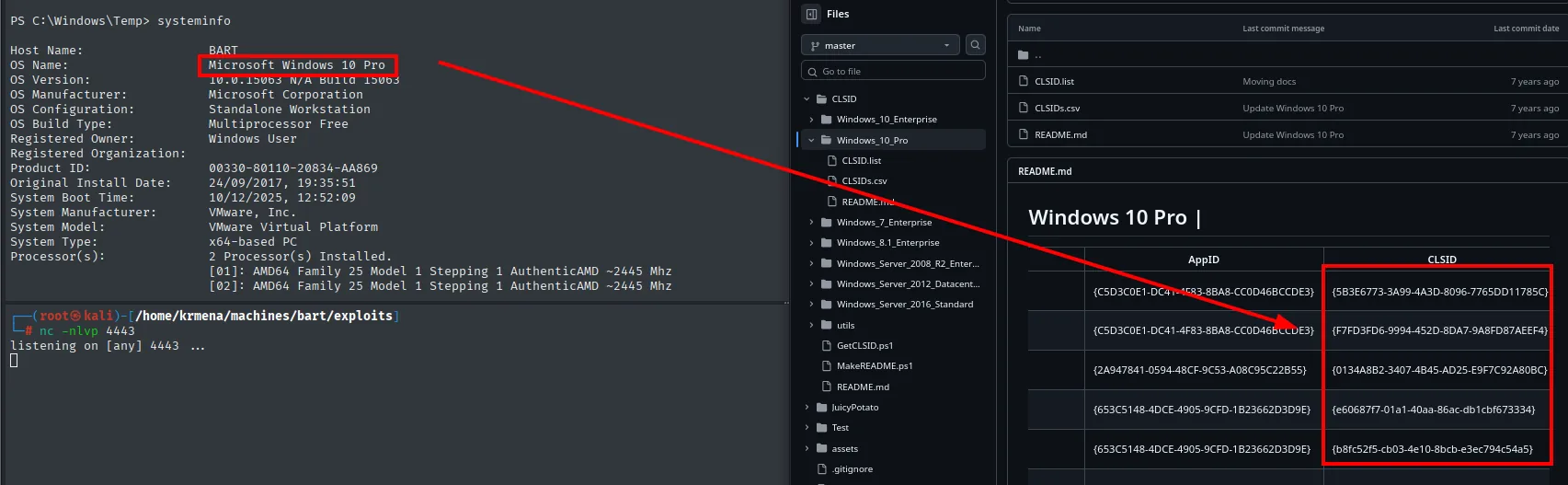1568x485 pixels.
Task: Expand the JuicyPotato folder chevron
Action: [x=807, y=407]
